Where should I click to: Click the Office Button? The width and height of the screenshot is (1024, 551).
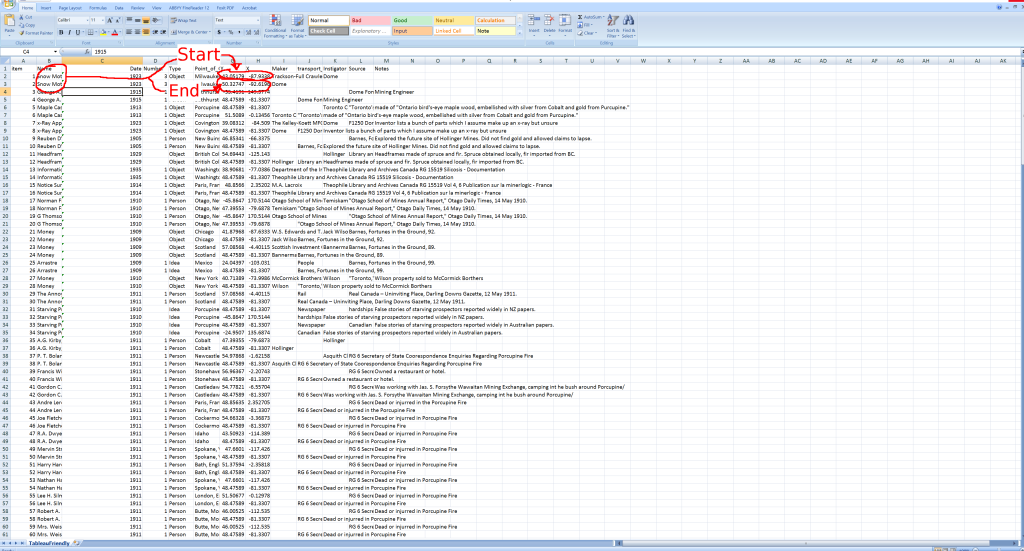(8, 4)
